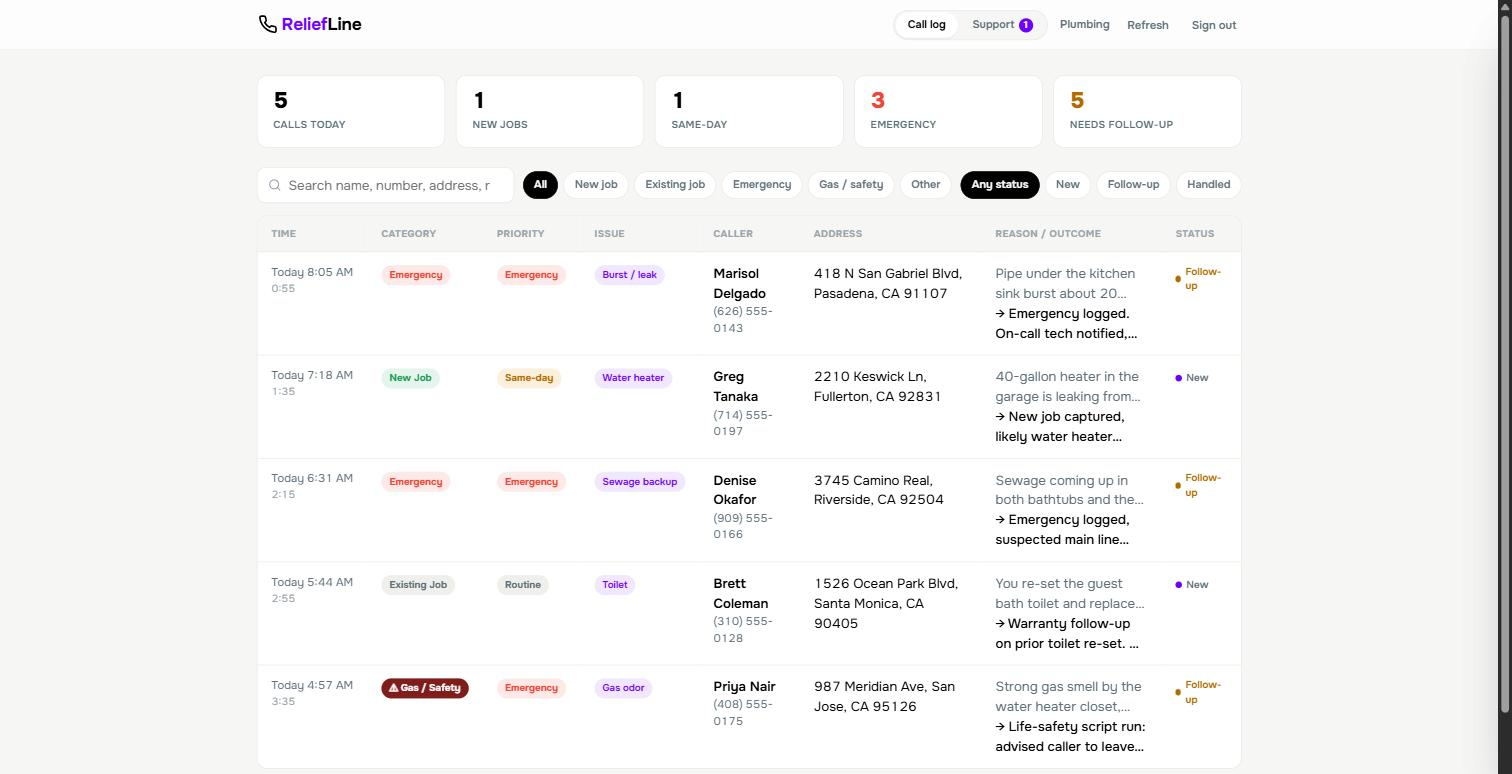The height and width of the screenshot is (774, 1512).
Task: Click the address 2210 Keswick Ln, Fullerton
Action: (878, 387)
